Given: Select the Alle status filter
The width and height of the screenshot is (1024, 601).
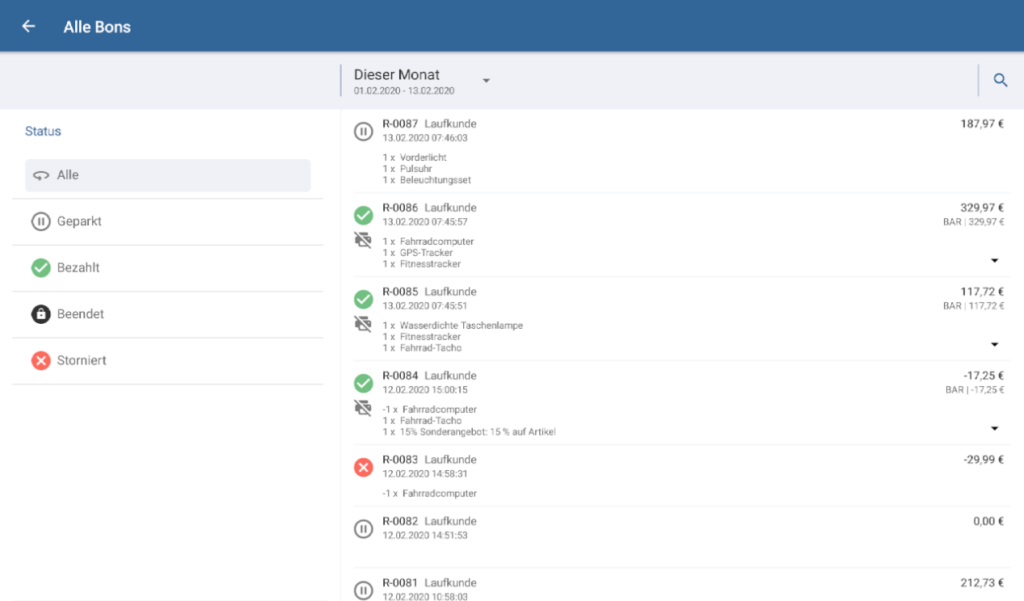Looking at the screenshot, I should pyautogui.click(x=167, y=175).
